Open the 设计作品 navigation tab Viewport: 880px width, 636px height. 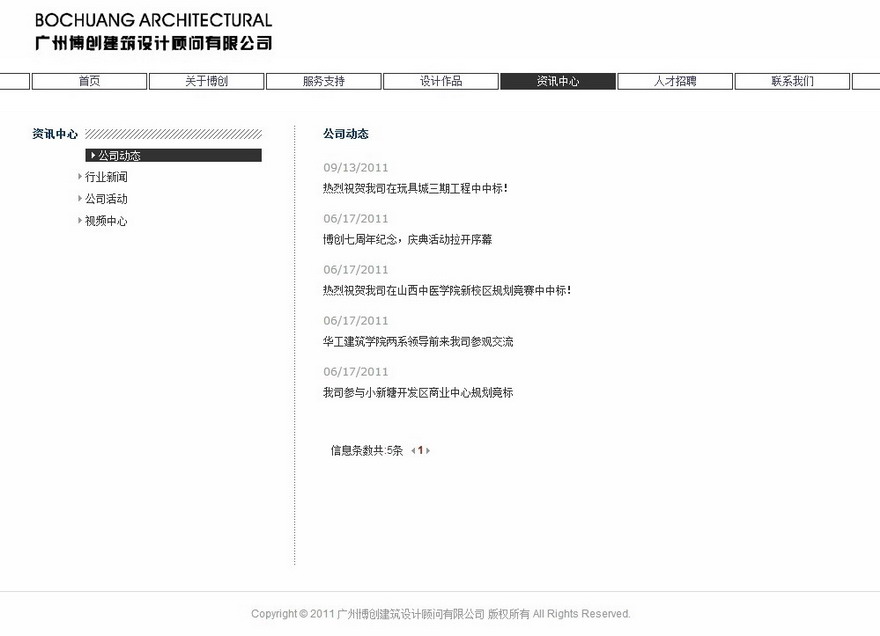[x=441, y=81]
